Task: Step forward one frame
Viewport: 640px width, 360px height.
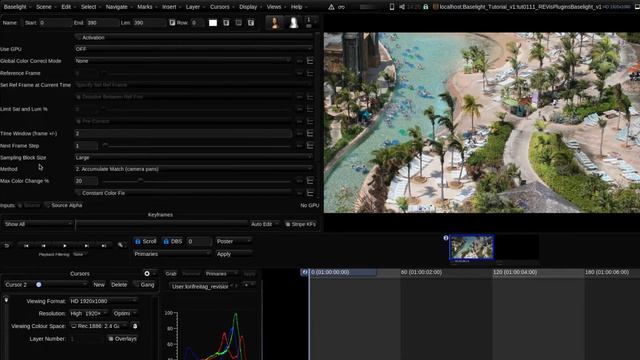Action: tap(86, 245)
